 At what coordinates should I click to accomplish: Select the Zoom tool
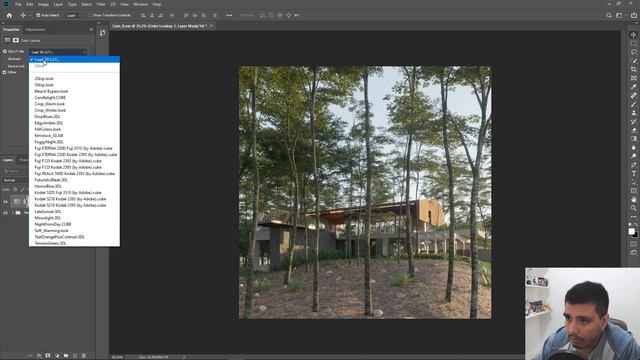[633, 208]
